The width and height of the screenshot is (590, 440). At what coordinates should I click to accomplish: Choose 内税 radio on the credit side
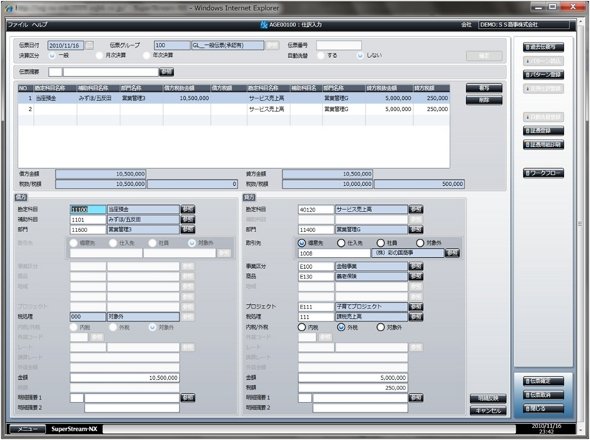(301, 327)
